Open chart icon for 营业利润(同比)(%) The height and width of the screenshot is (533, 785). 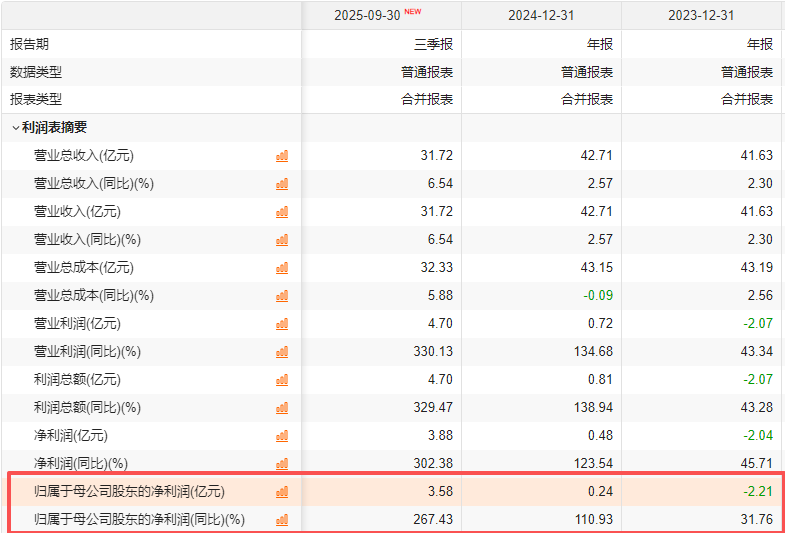coord(282,352)
